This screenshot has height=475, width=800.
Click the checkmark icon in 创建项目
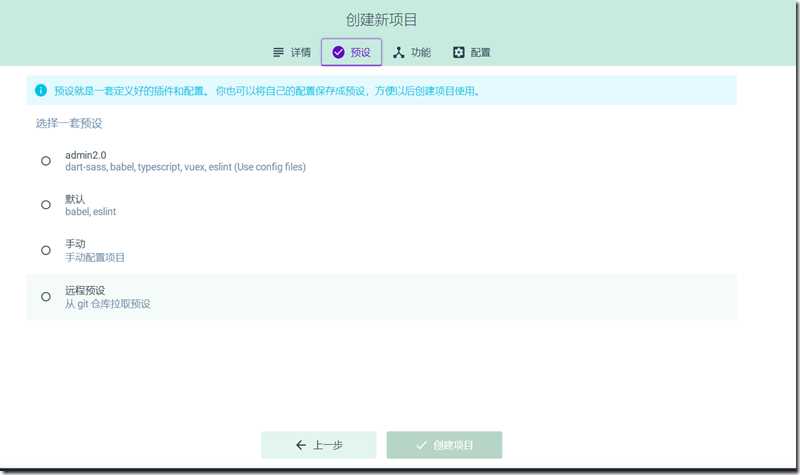point(421,445)
